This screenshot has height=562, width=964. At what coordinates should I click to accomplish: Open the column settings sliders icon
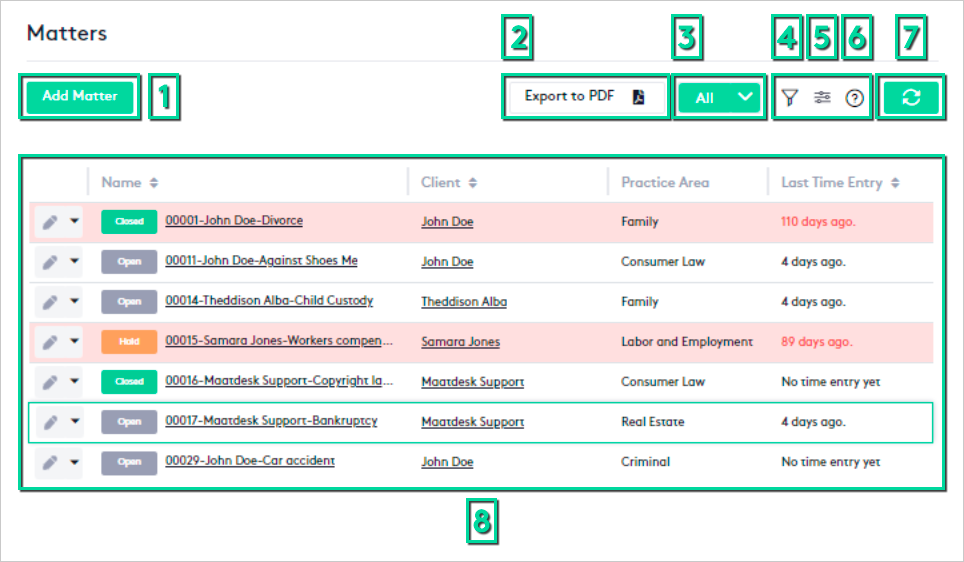coord(822,98)
